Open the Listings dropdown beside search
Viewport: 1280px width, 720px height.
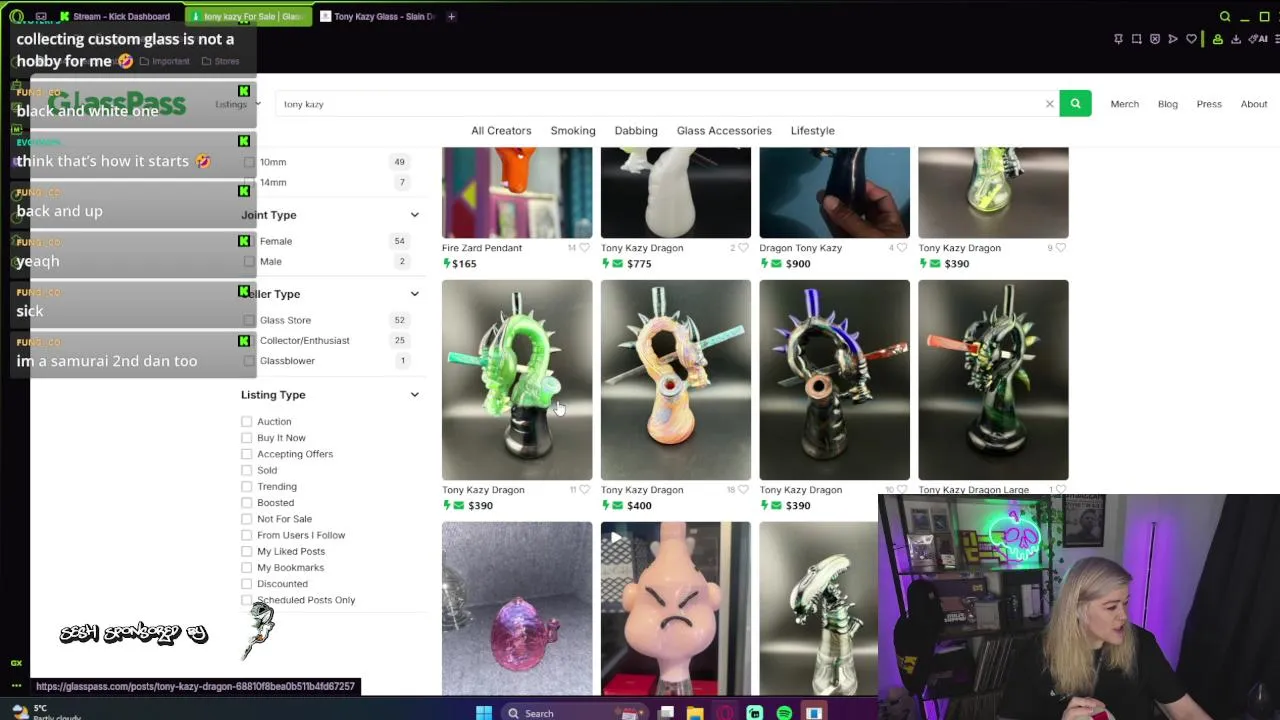238,104
